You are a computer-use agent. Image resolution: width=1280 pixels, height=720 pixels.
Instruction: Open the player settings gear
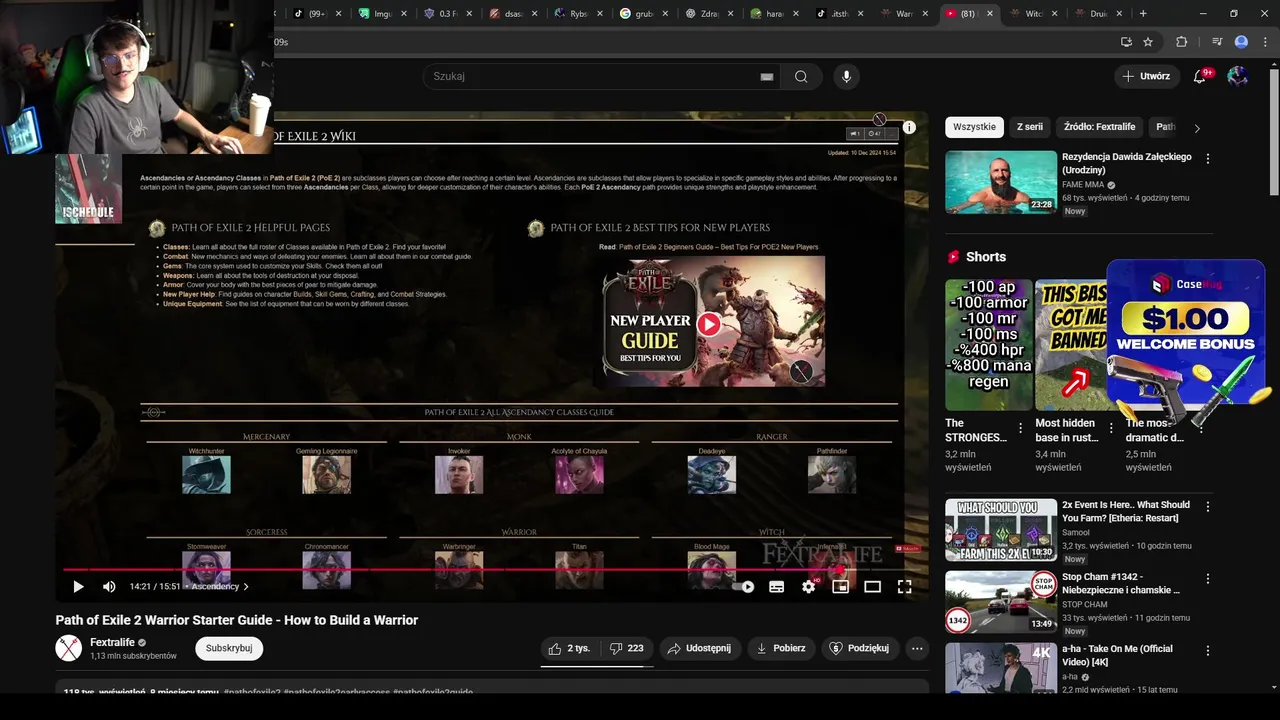tap(808, 587)
